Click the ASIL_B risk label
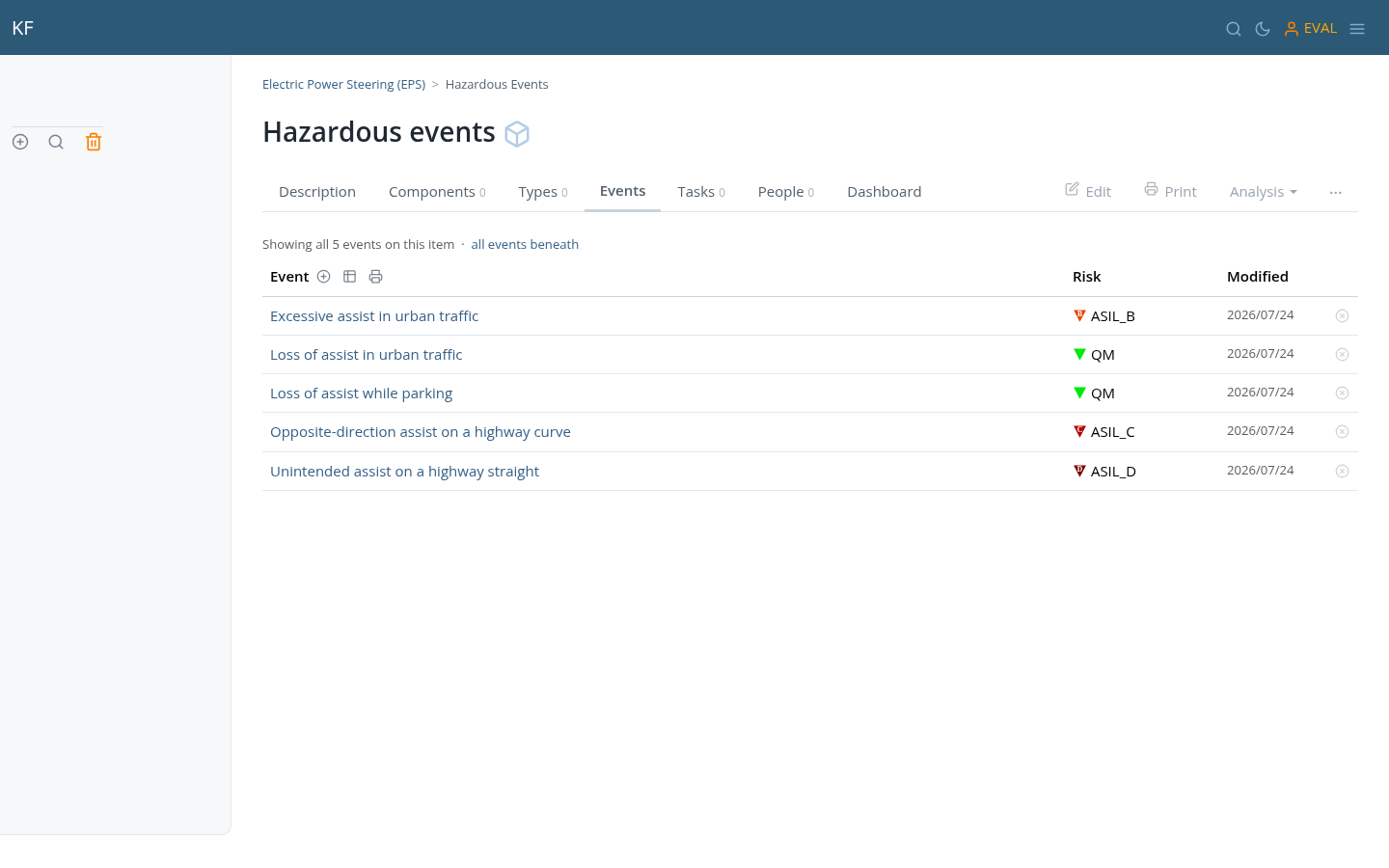Screen dimensions: 1389x868 (x=1113, y=316)
